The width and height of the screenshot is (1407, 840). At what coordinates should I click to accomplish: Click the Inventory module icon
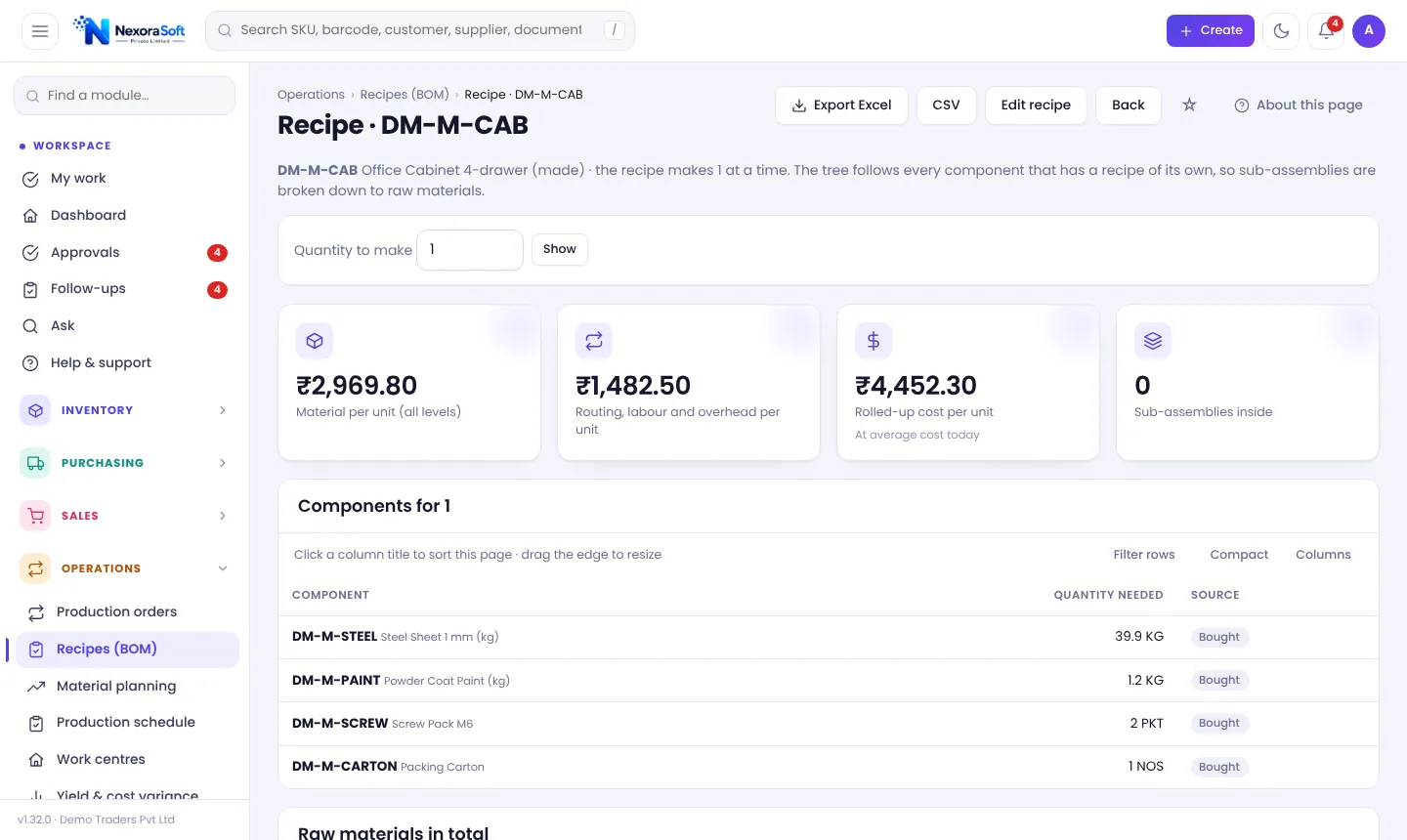click(35, 410)
